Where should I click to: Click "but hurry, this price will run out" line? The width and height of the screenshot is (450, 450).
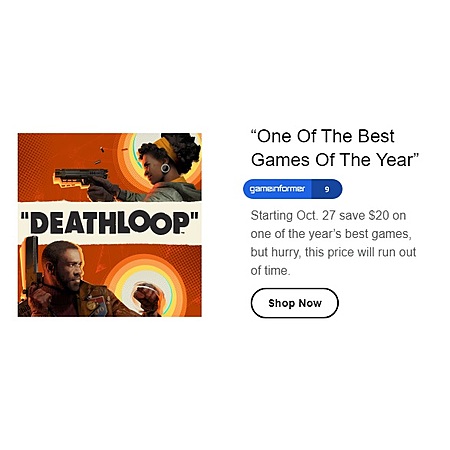coord(333,252)
